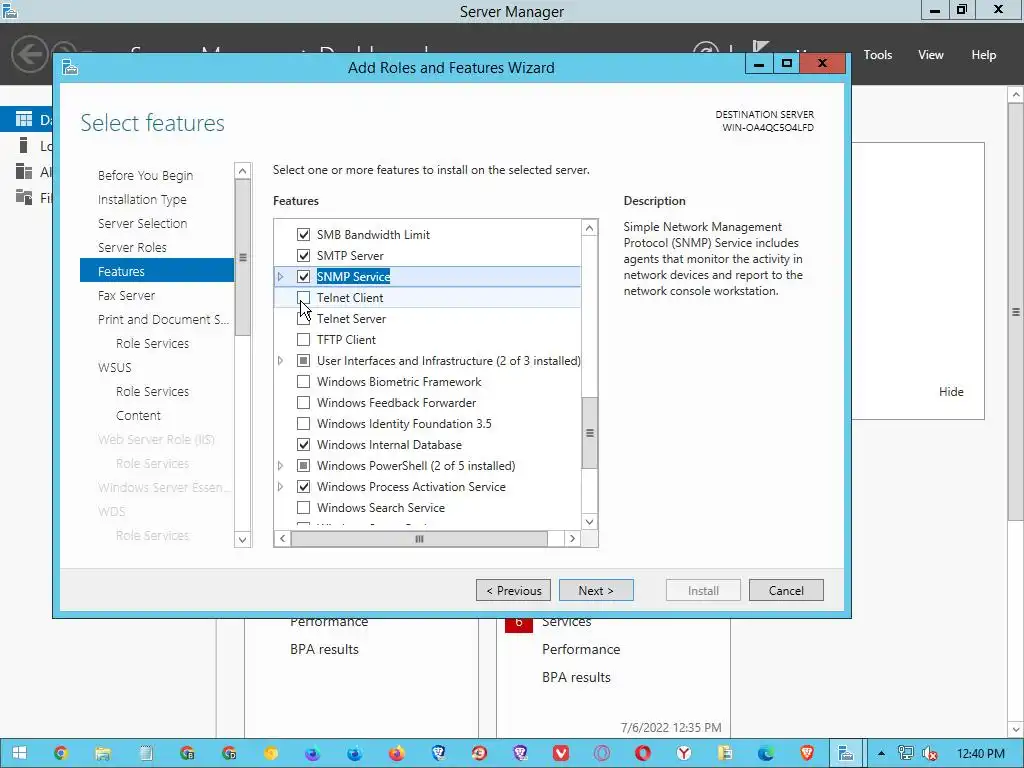This screenshot has width=1024, height=768.
Task: Launch Yandex Browser from the taskbar
Action: click(x=684, y=753)
